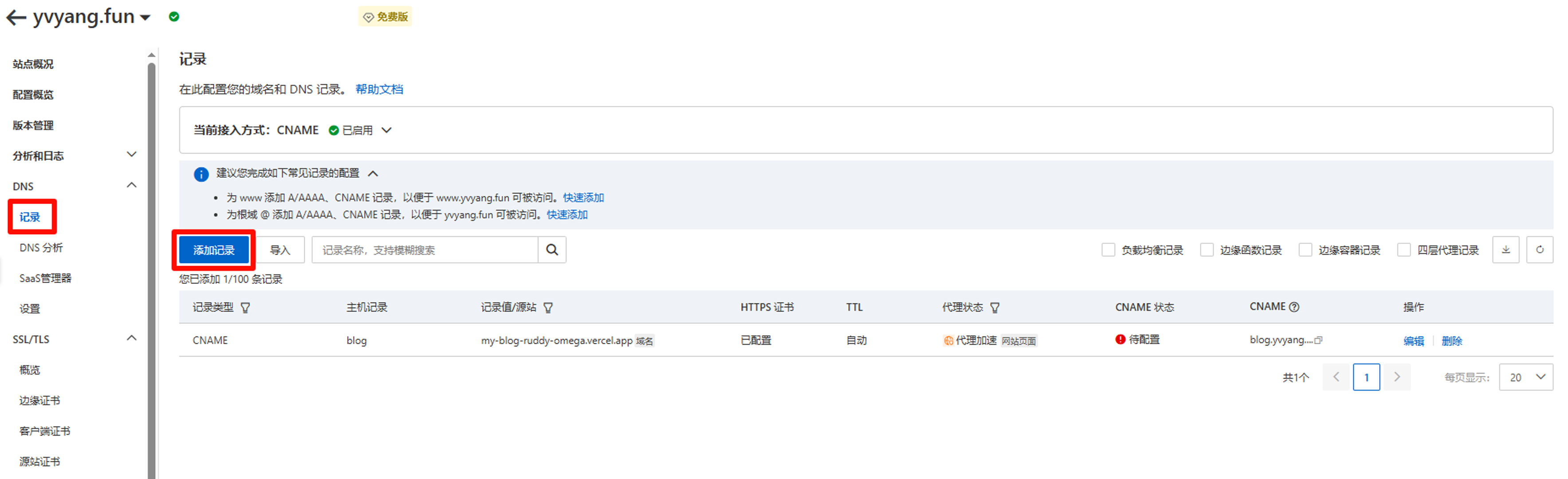Viewport: 1568px width, 479px height.
Task: Click the help icon next to CNAME column
Action: click(1294, 307)
